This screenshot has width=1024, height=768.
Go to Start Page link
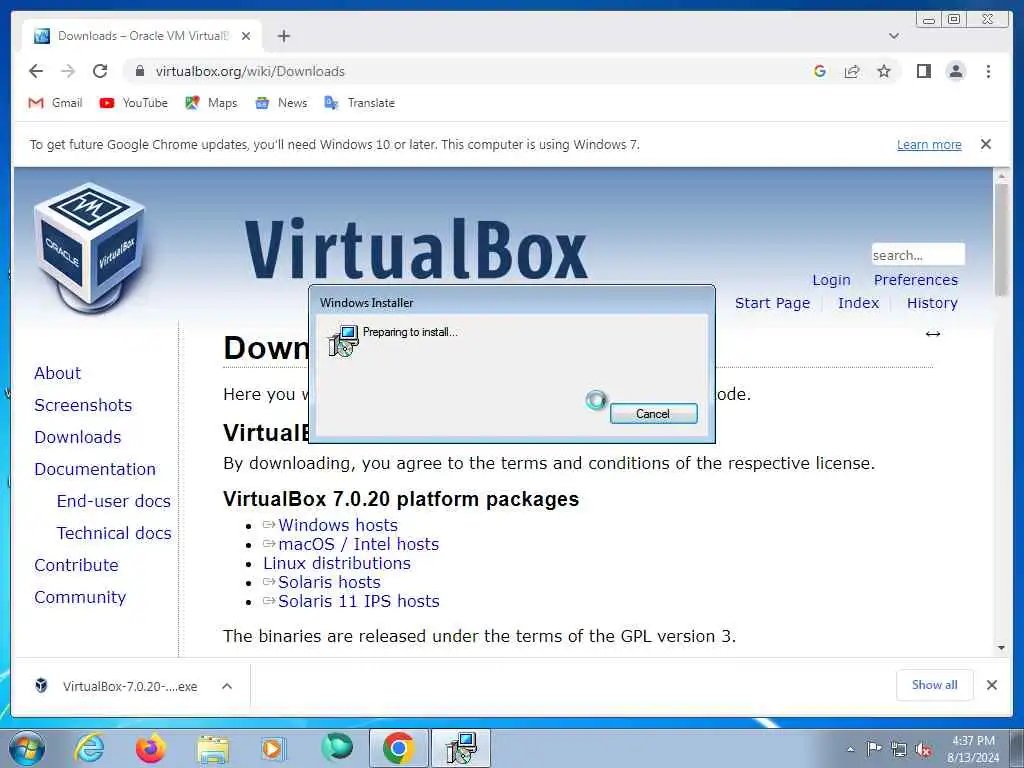pos(772,303)
